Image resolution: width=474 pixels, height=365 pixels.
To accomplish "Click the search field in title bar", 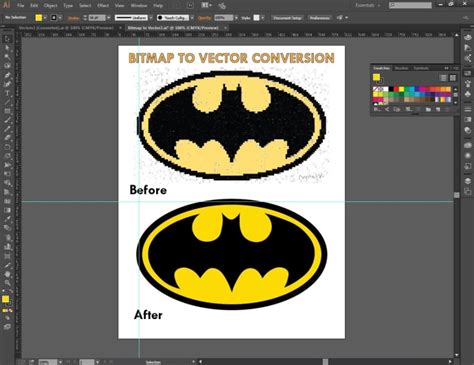I will coord(410,5).
